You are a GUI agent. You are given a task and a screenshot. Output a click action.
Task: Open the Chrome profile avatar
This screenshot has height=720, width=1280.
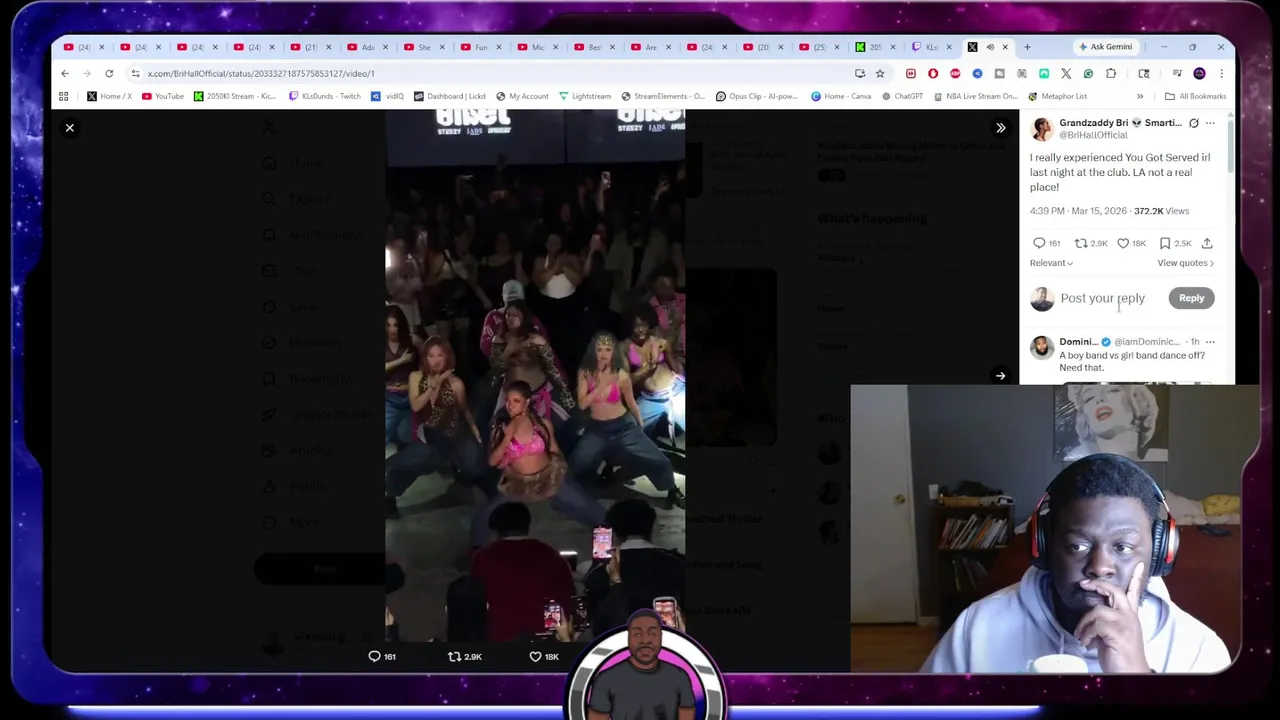pos(1199,73)
